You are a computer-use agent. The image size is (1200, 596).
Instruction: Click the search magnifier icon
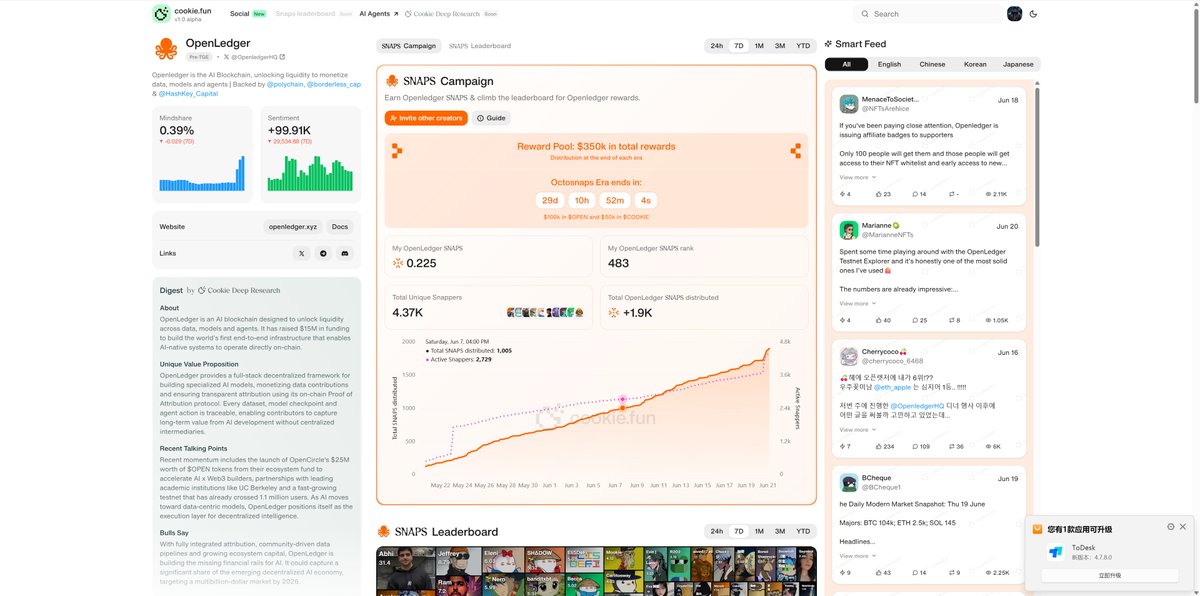coord(865,14)
